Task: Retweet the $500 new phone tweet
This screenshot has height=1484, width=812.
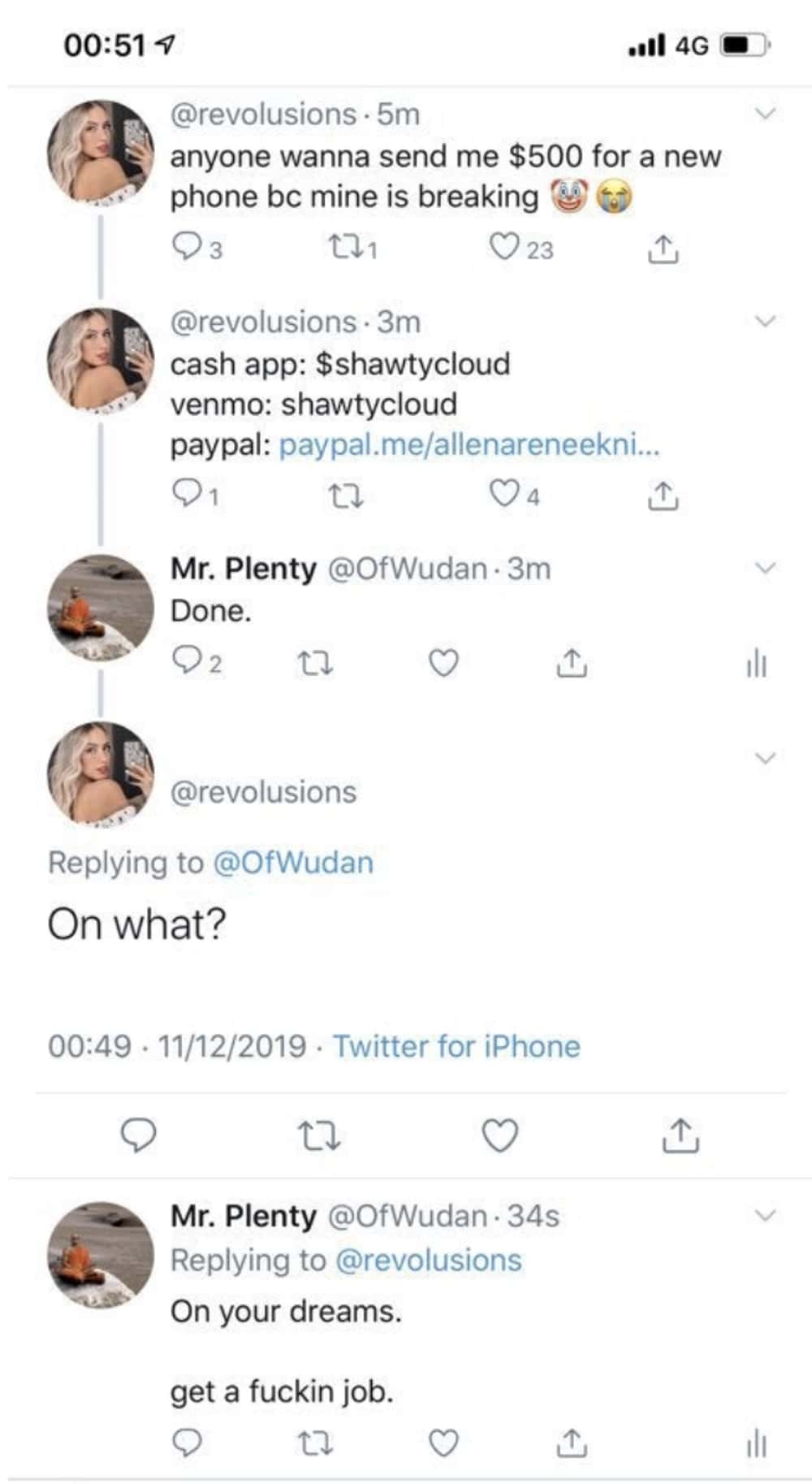Action: (x=349, y=247)
